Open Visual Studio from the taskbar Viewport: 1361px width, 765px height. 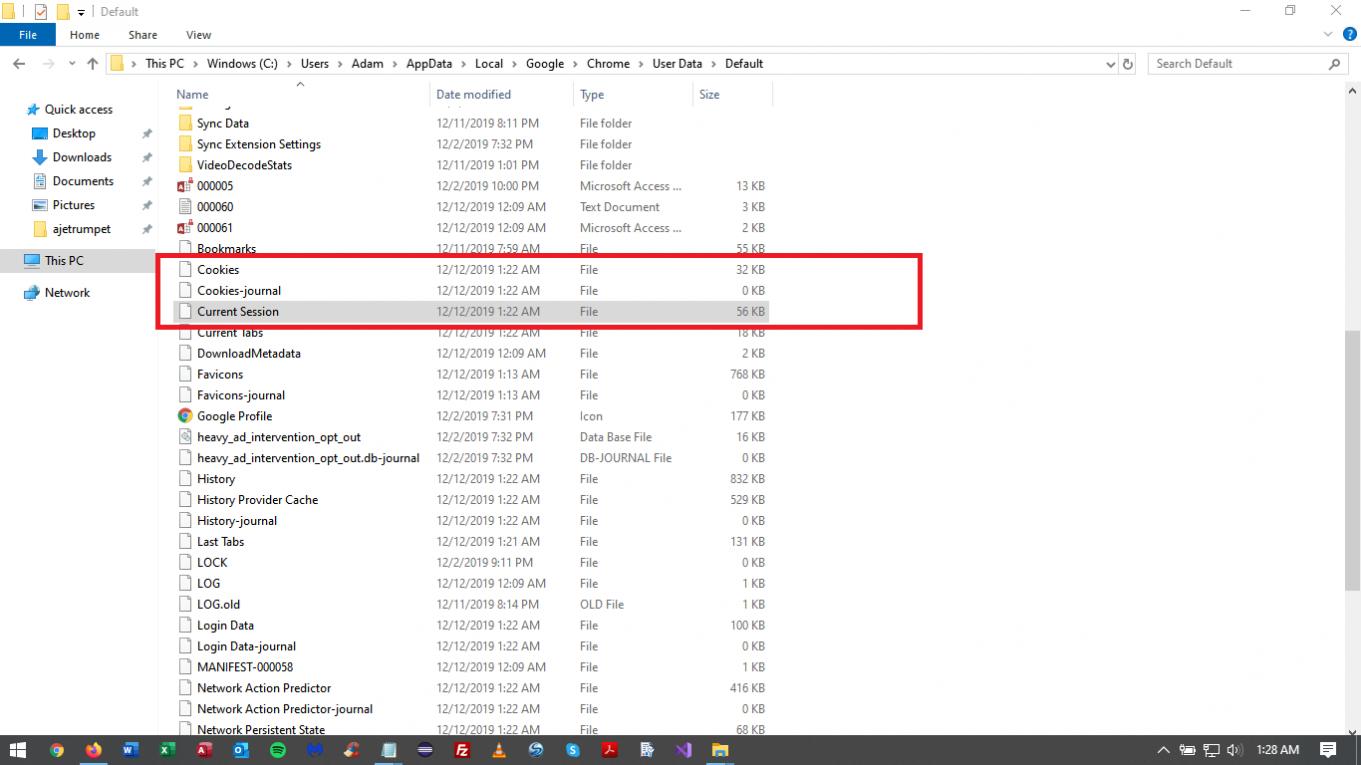click(x=683, y=750)
